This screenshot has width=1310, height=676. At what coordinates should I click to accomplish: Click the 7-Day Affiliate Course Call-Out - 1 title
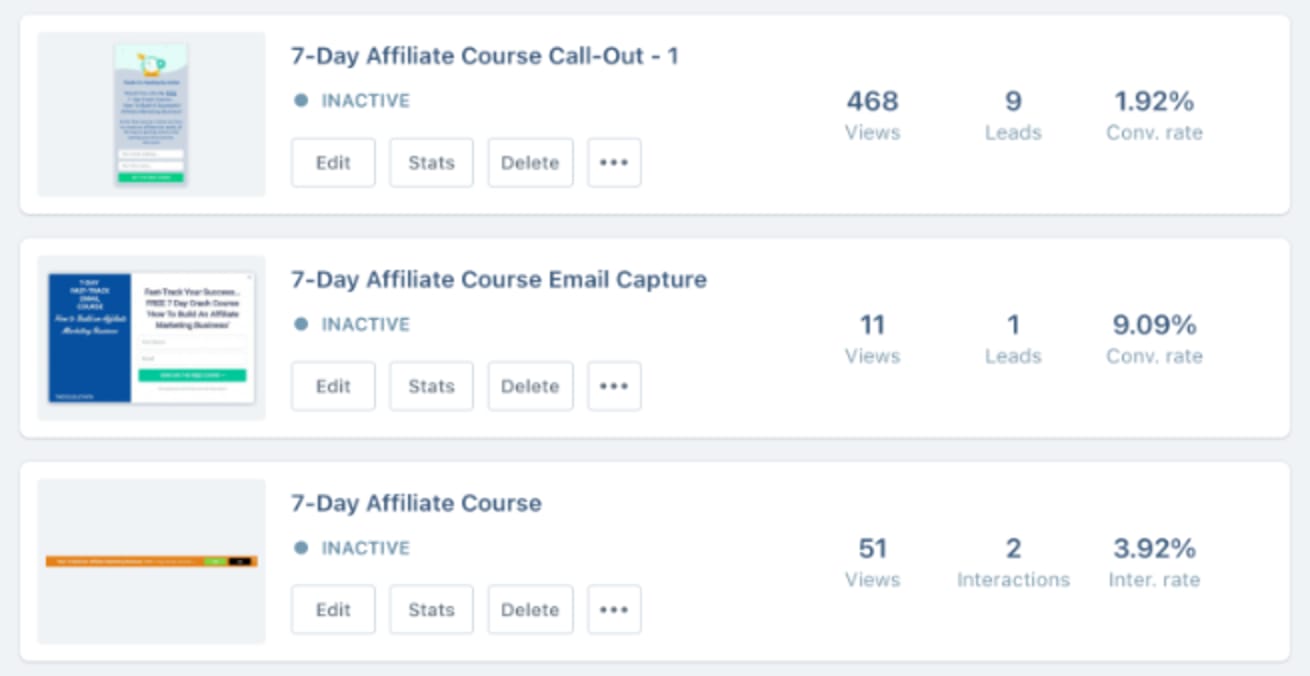(x=484, y=56)
